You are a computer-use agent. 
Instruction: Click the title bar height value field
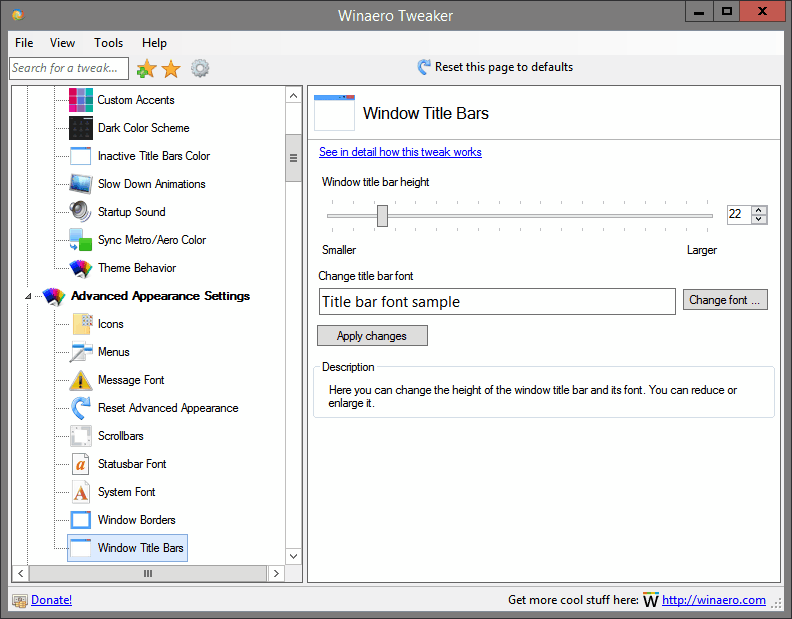click(x=739, y=215)
